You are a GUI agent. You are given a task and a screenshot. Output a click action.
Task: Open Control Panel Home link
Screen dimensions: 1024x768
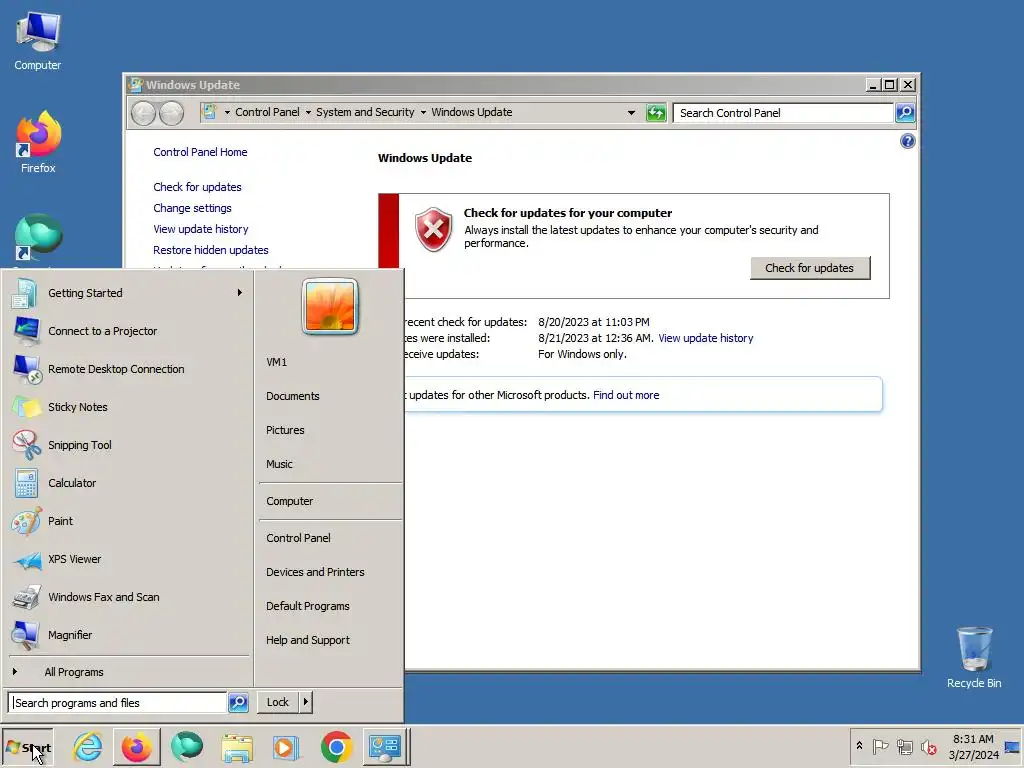200,152
